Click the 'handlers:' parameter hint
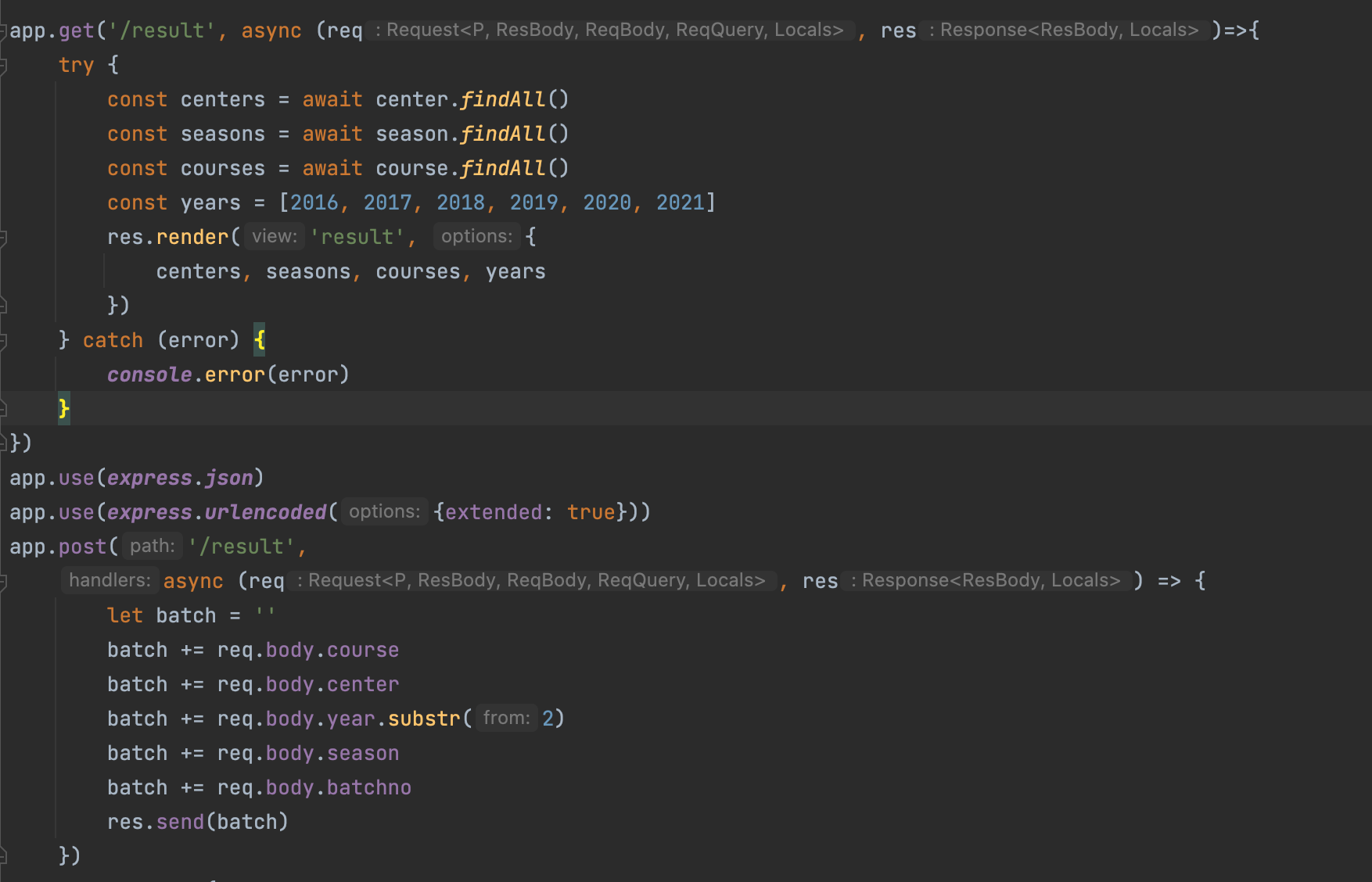 point(110,581)
